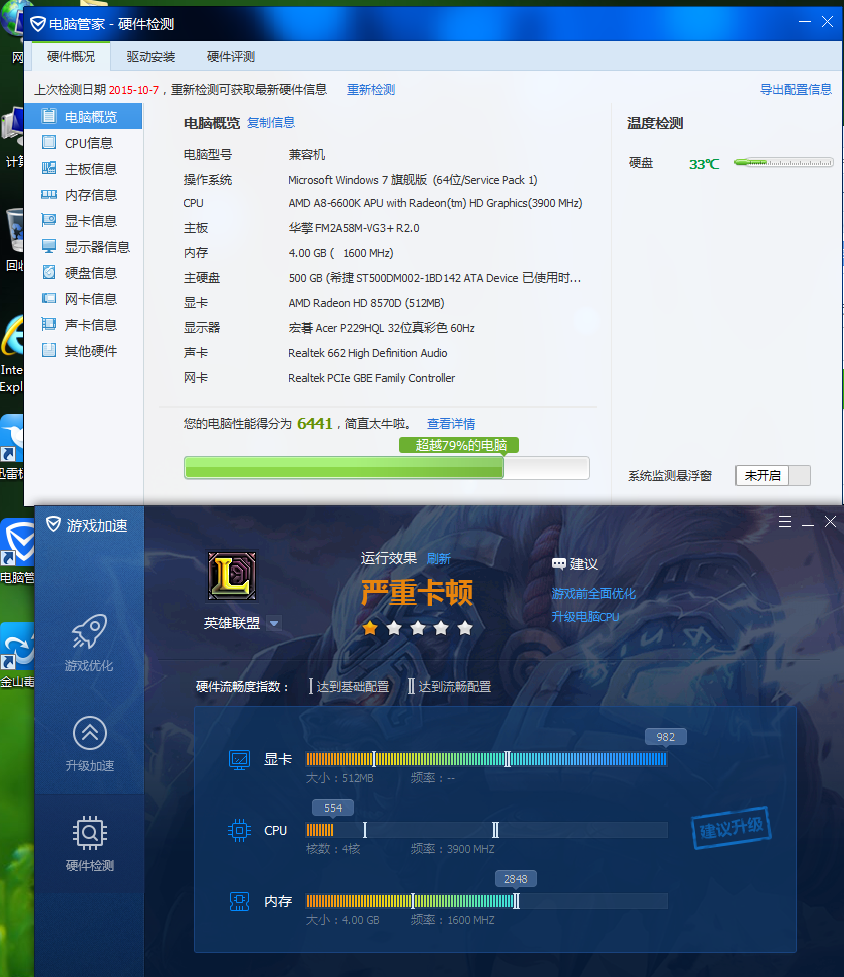Click the 其他硬件 icon
Screen dimensions: 844x977
(x=49, y=350)
